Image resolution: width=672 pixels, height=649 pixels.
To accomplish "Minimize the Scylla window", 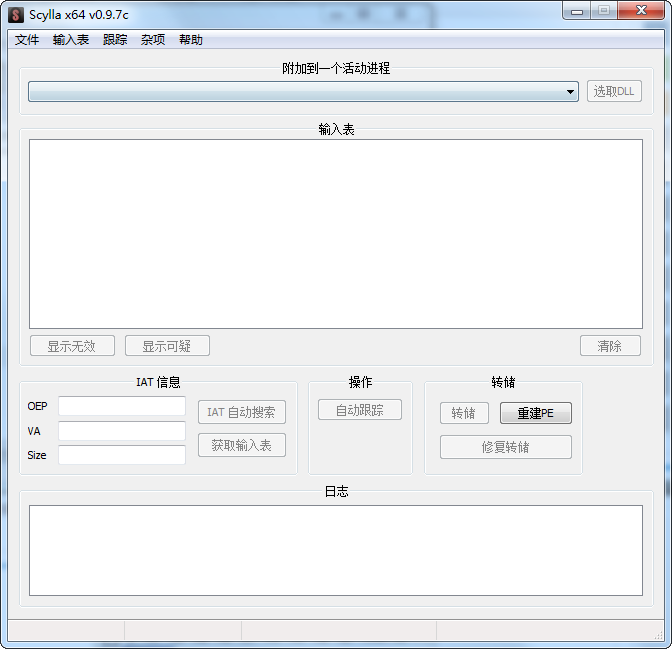I will tap(577, 11).
